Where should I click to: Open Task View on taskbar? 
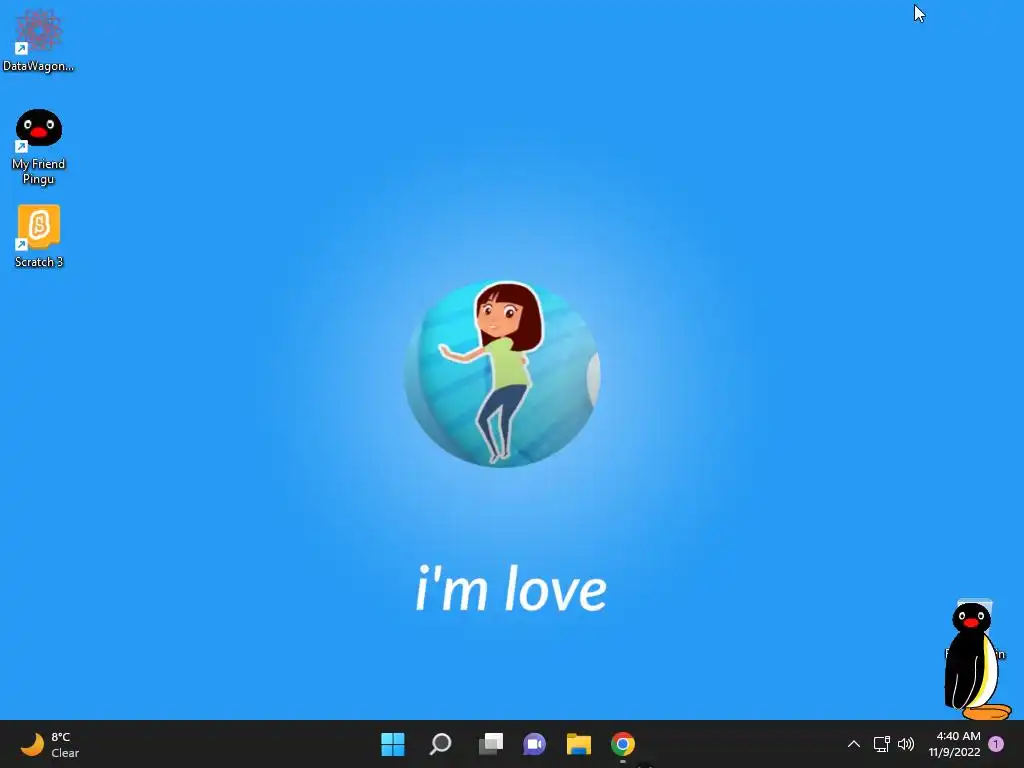tap(490, 744)
